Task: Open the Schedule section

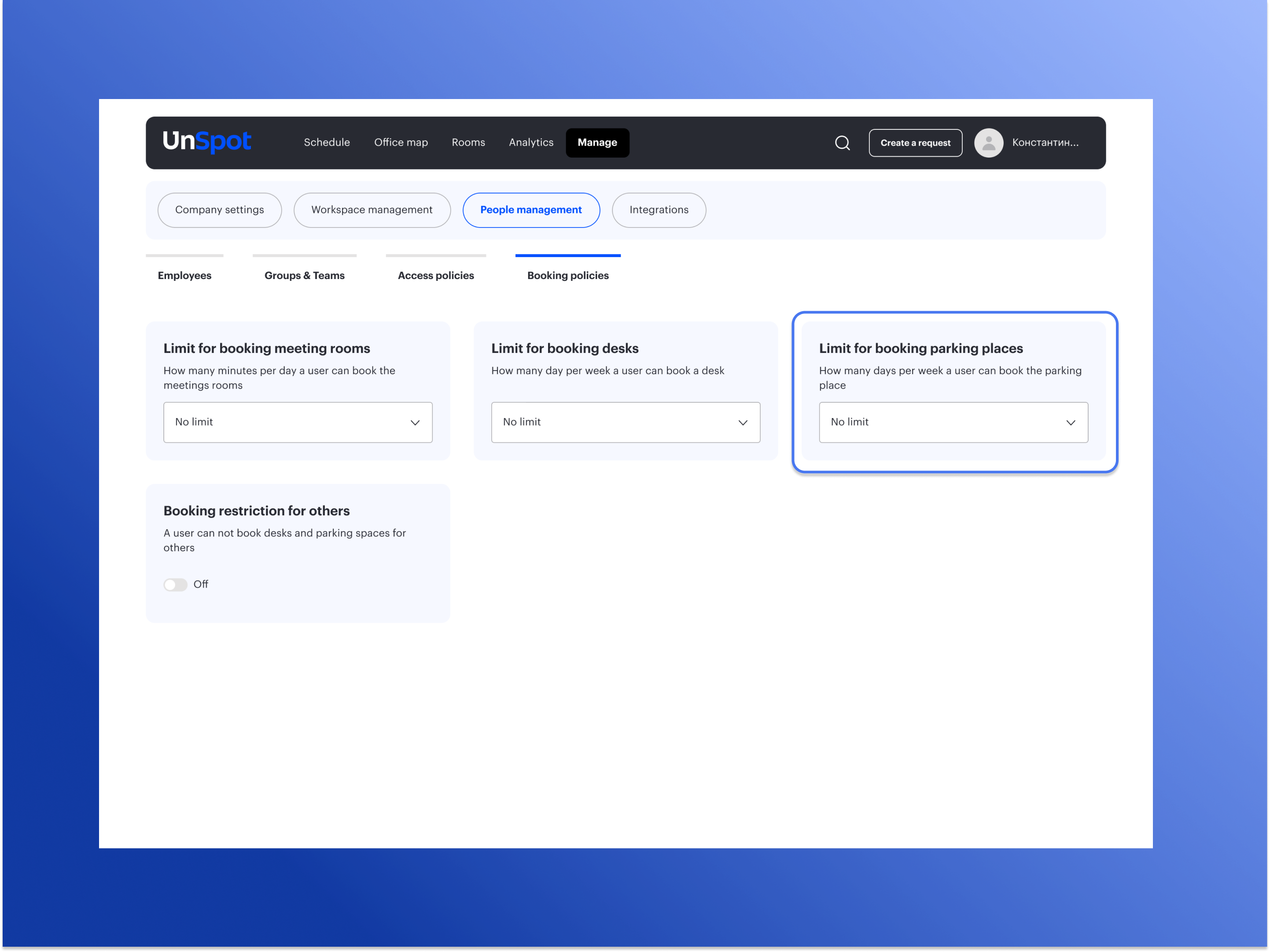Action: tap(327, 143)
